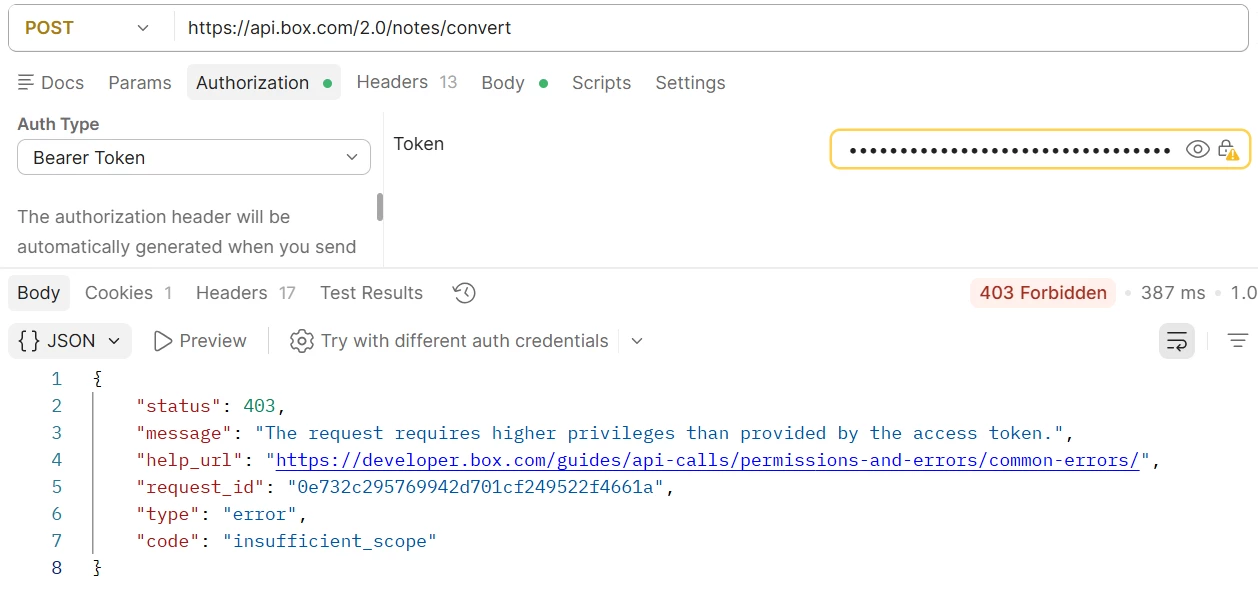This screenshot has height=597, width=1258.
Task: Follow the developer.box.com help URL link
Action: [708, 460]
